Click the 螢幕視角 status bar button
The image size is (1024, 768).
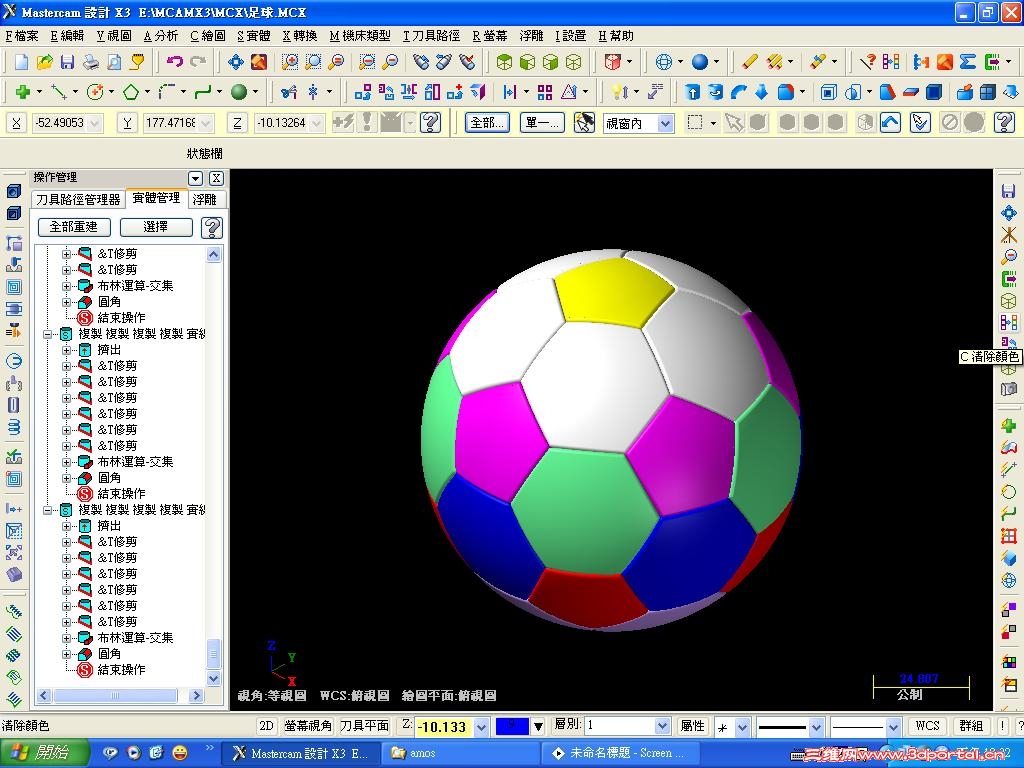pos(308,726)
